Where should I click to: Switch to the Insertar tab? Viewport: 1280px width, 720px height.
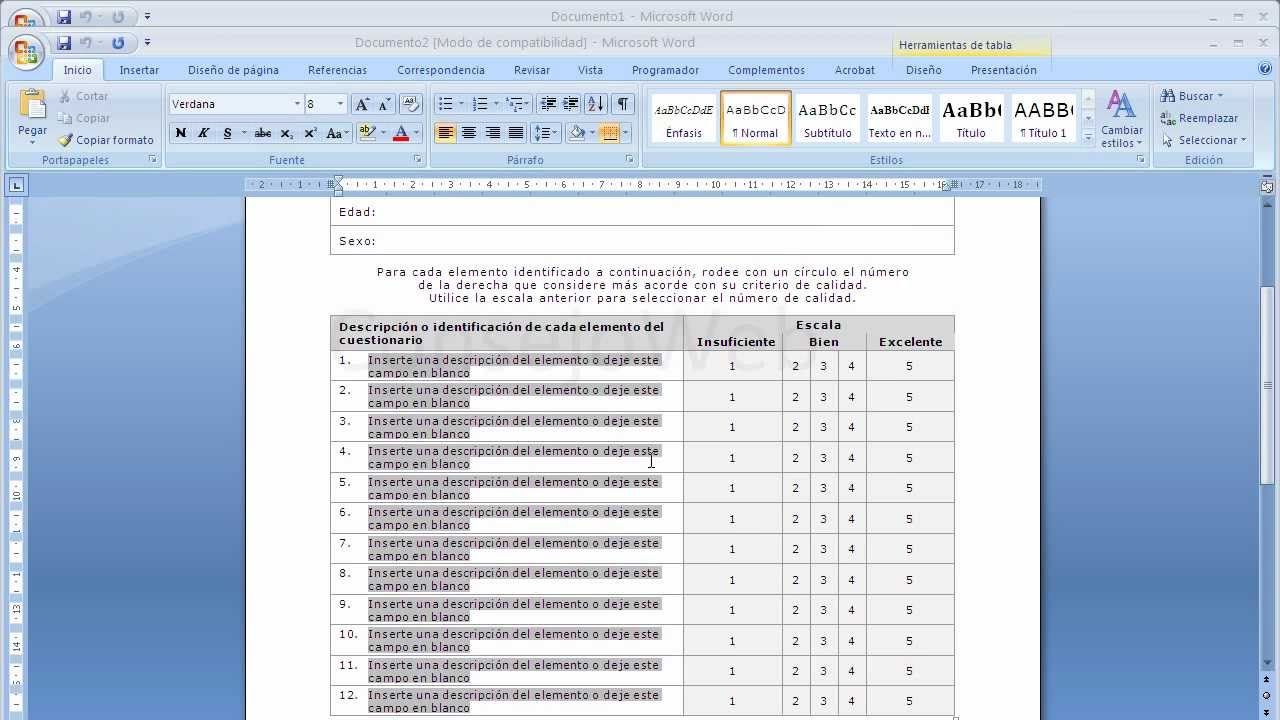[x=139, y=70]
